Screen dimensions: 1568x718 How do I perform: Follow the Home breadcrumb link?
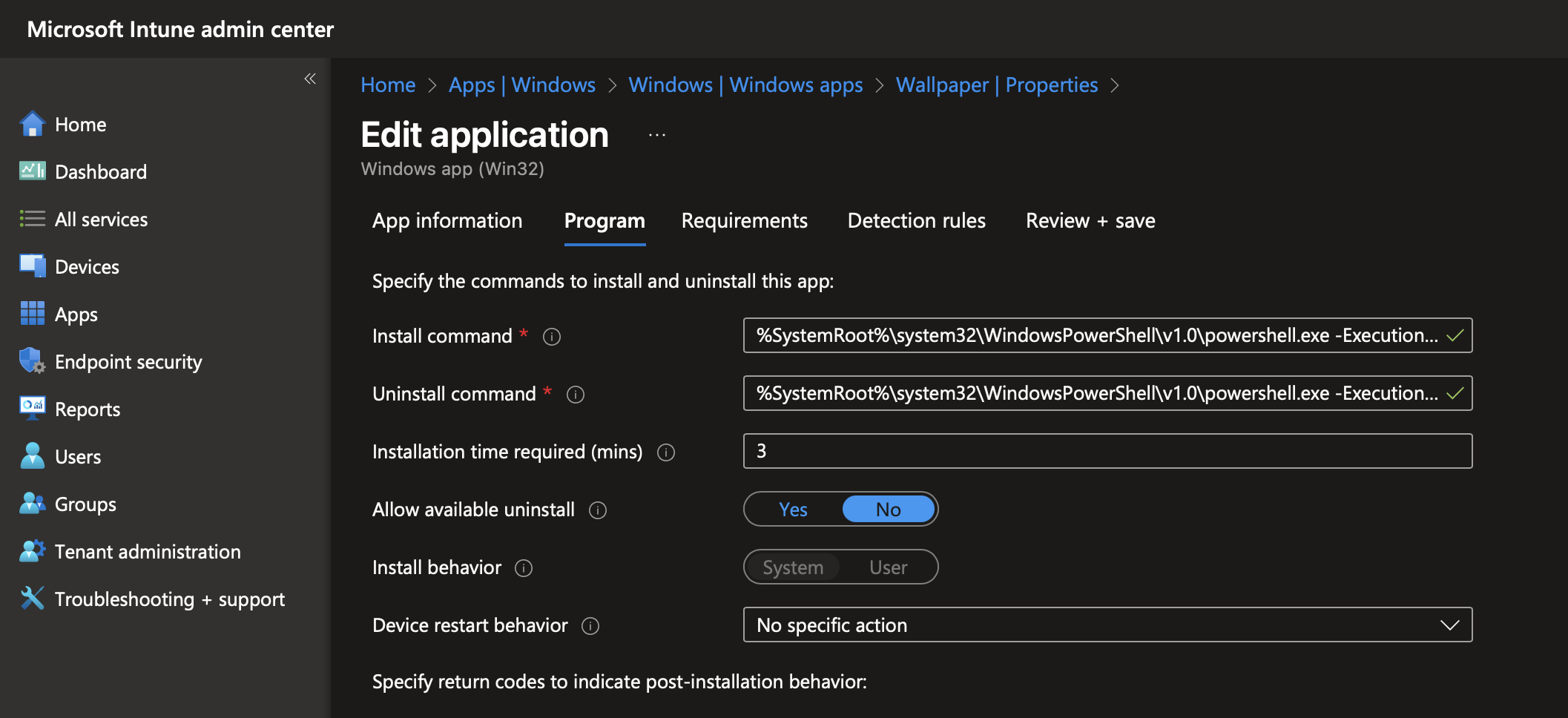[x=388, y=85]
